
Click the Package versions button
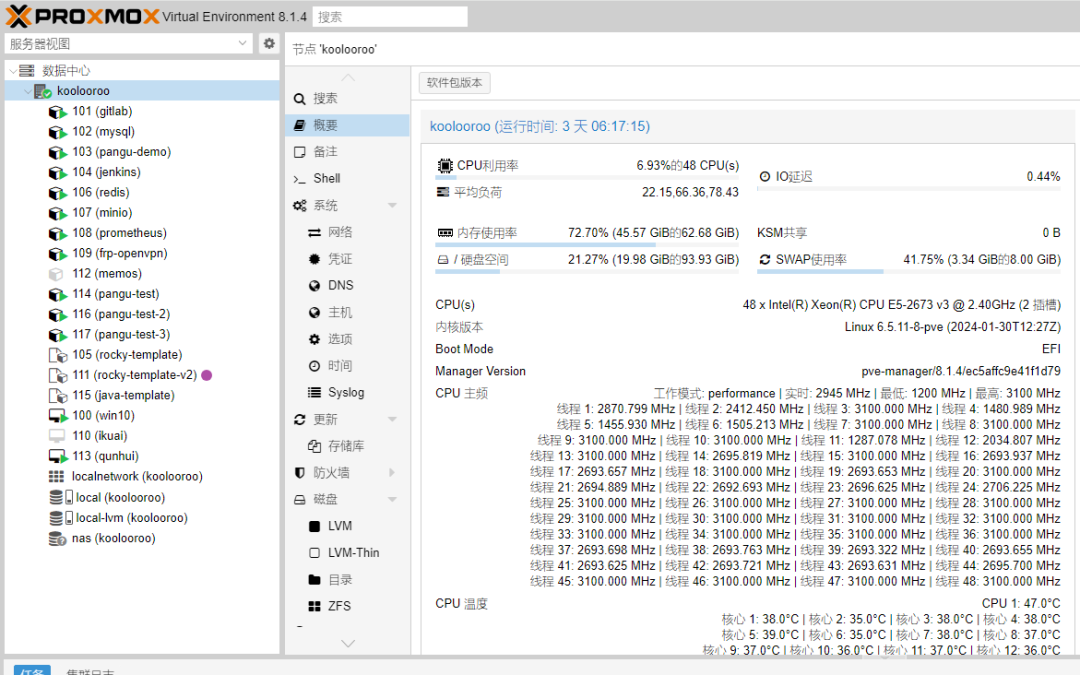click(x=454, y=83)
